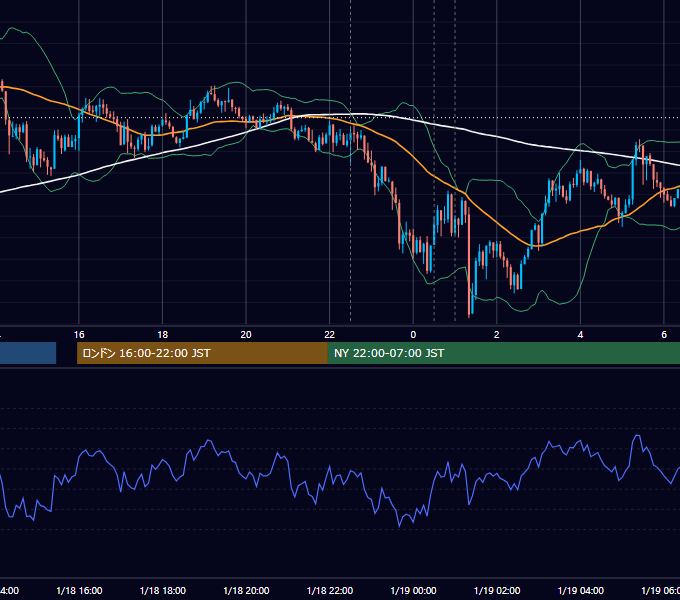Click the 22 hour label on the chart axis
Screen dimensions: 680x600
coord(330,334)
